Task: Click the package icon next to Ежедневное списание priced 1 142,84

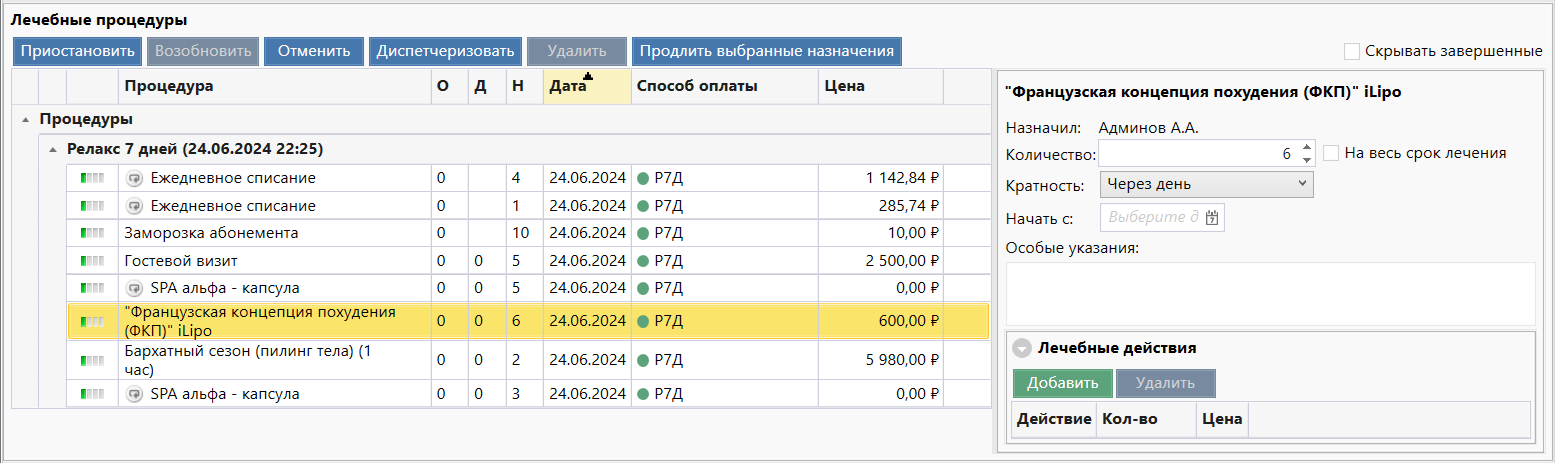Action: 135,178
